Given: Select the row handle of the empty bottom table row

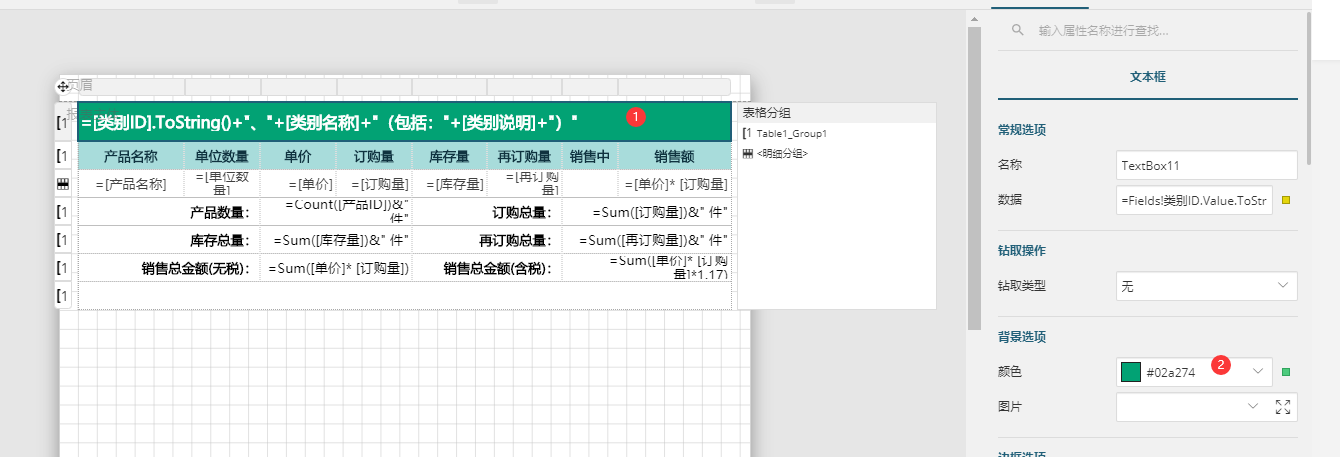Looking at the screenshot, I should 63,296.
